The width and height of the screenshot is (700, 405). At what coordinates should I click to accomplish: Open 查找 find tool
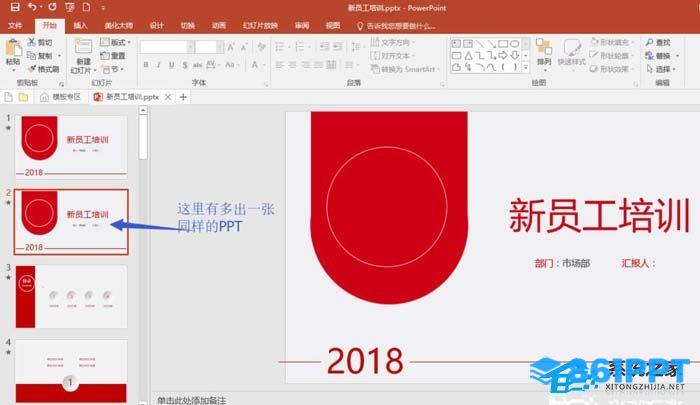click(658, 42)
